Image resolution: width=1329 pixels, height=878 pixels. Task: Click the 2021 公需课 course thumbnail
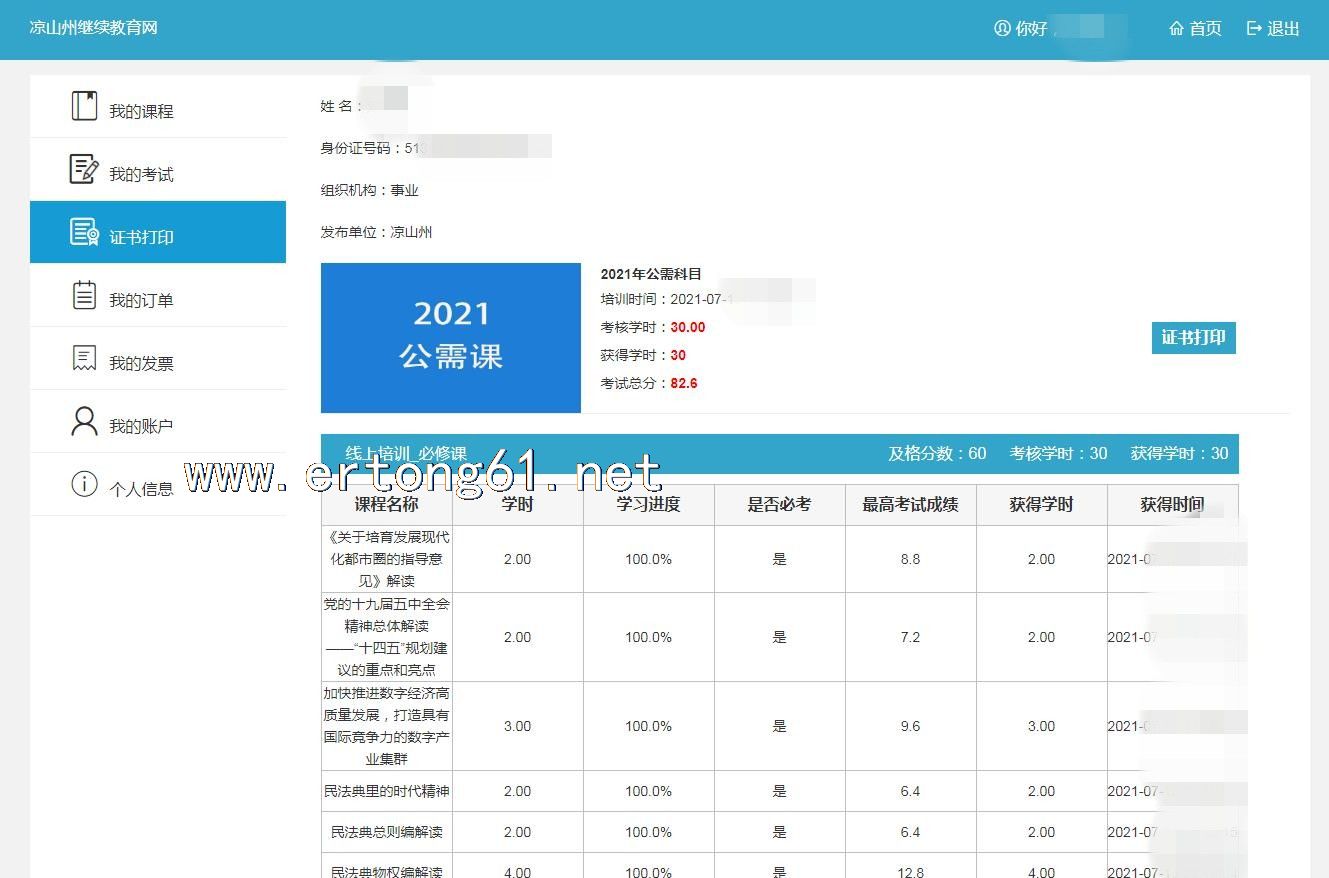tap(451, 338)
